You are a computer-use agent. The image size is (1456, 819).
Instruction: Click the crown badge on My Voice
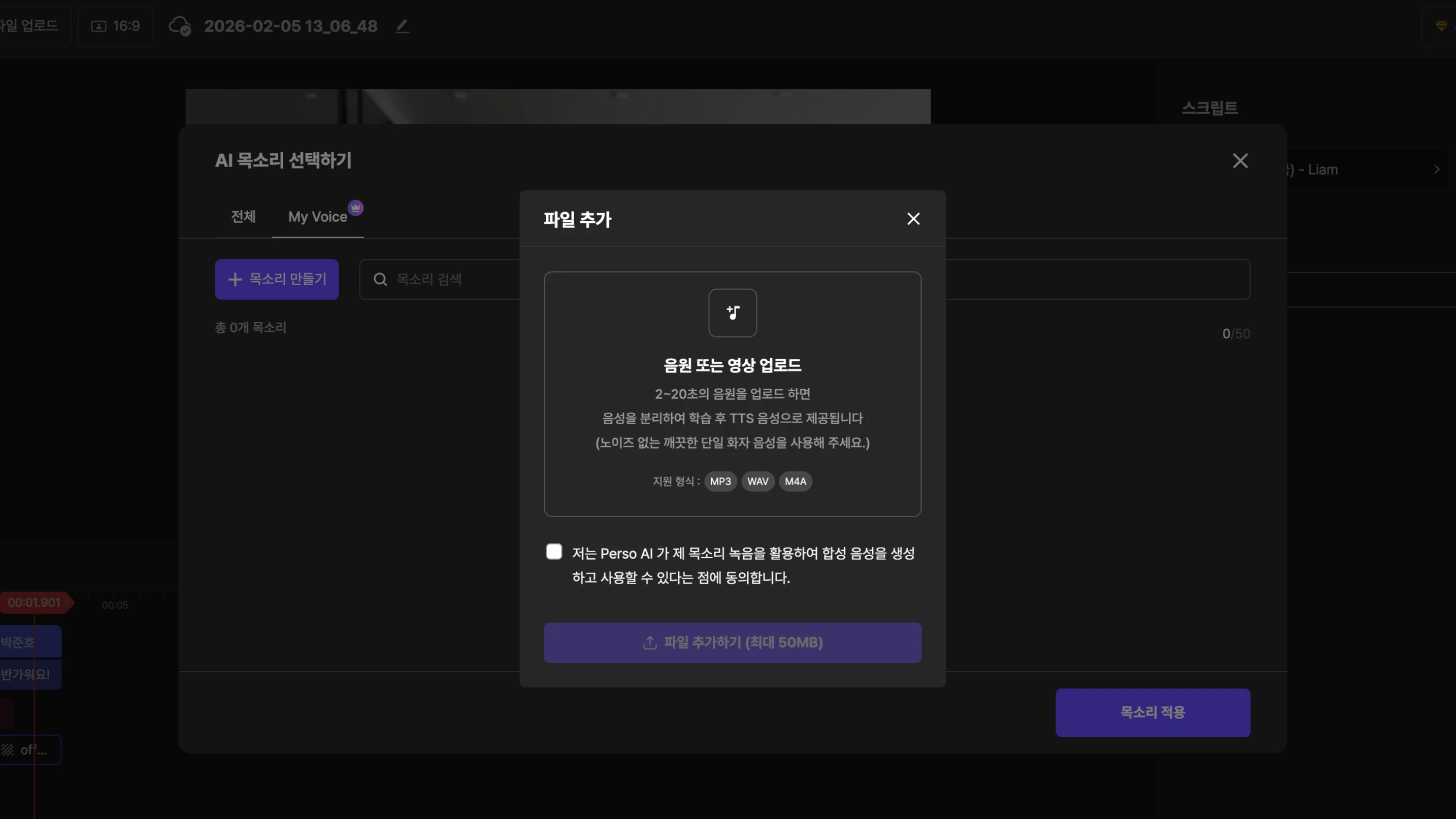point(355,208)
